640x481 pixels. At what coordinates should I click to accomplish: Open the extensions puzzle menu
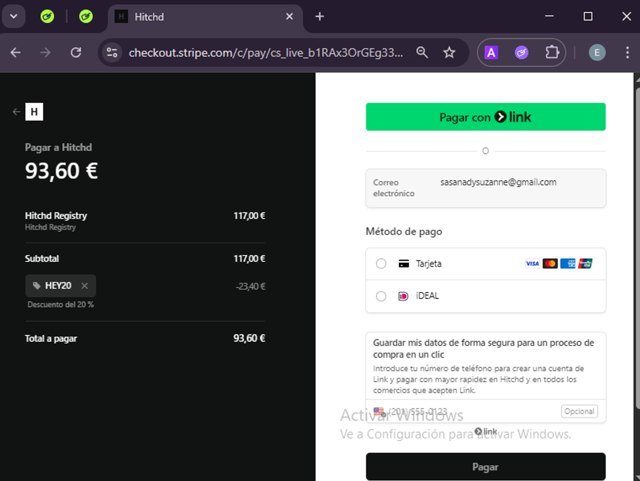552,52
